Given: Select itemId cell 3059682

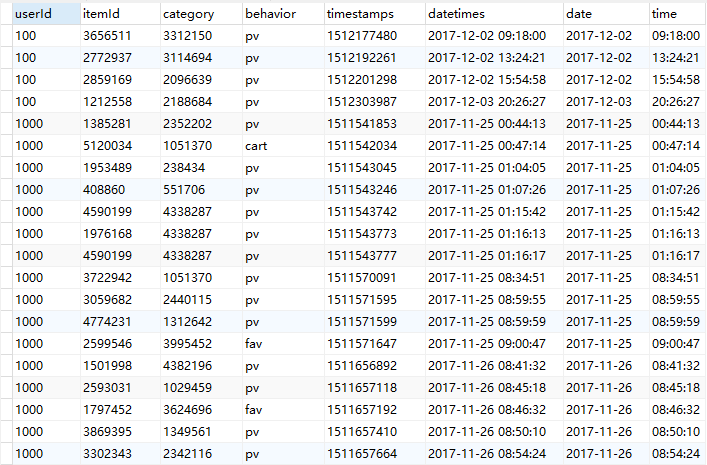Looking at the screenshot, I should click(x=120, y=300).
